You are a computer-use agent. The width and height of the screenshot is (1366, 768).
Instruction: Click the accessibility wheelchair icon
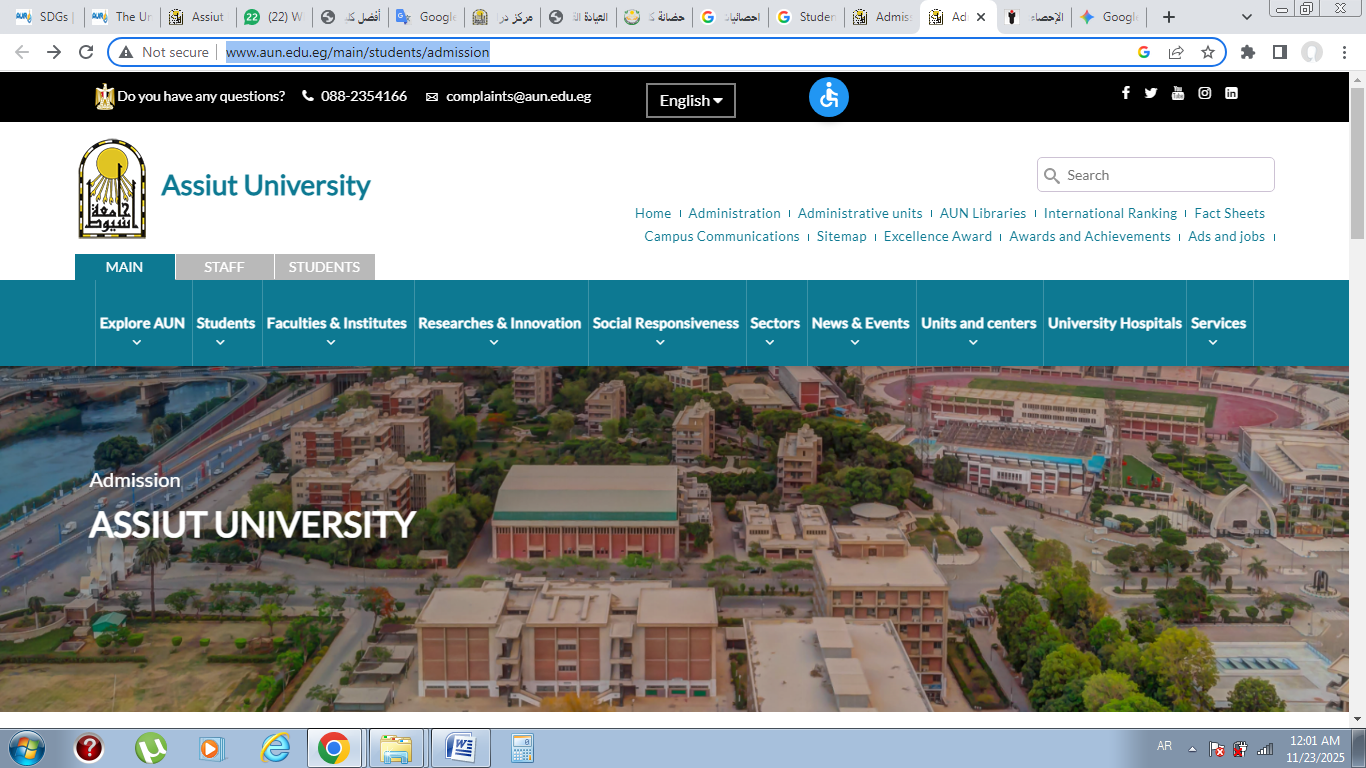coord(828,97)
